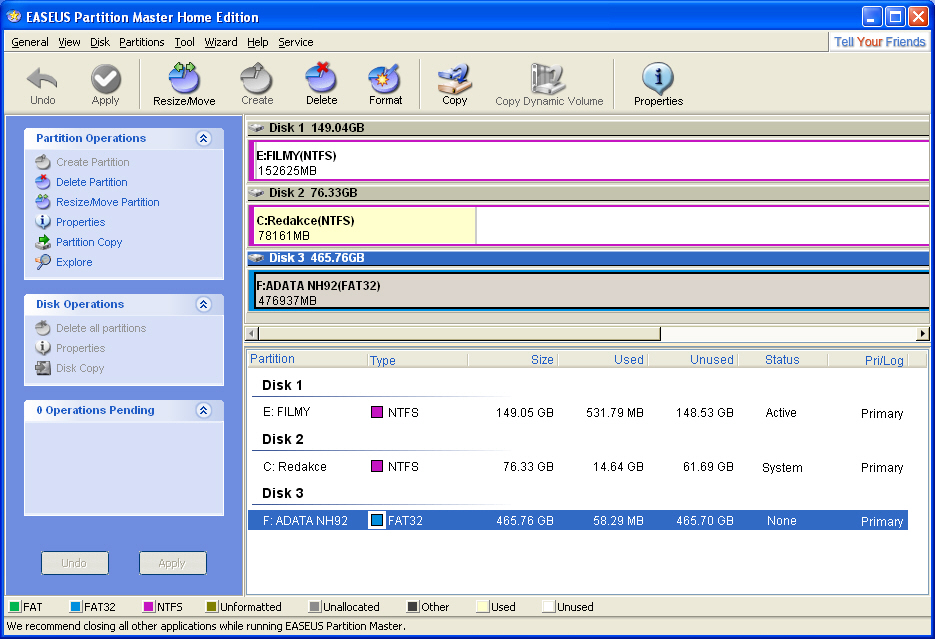
Task: Collapse the Partition Operations panel
Action: click(x=204, y=139)
